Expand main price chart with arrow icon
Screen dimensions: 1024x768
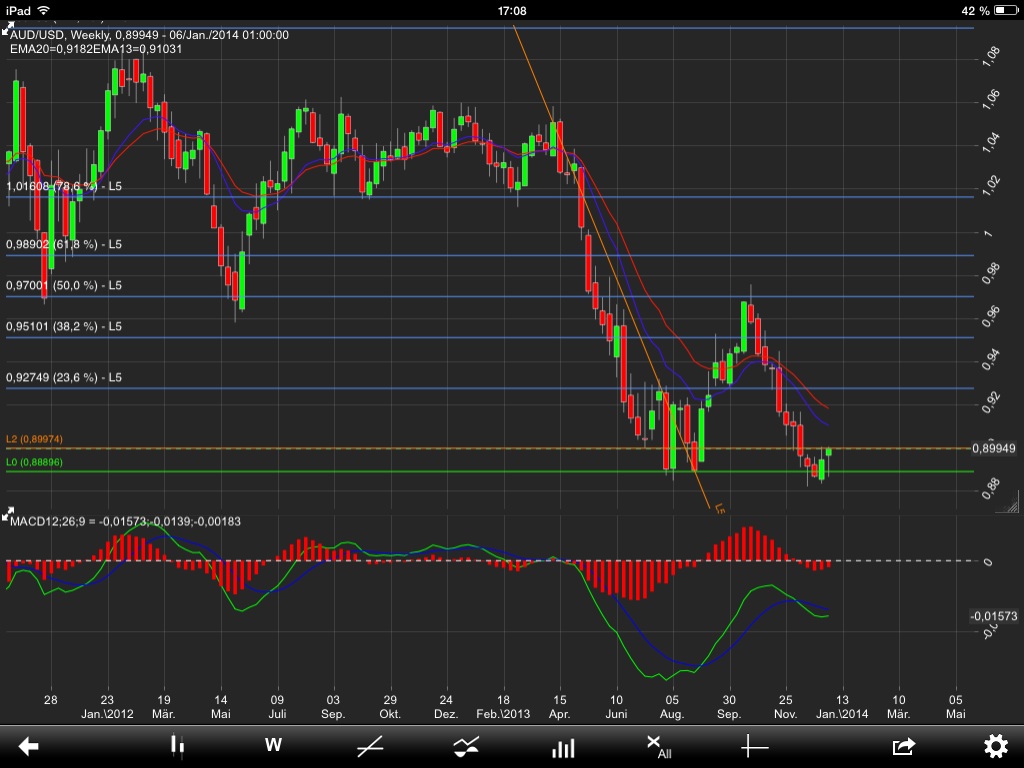7,29
